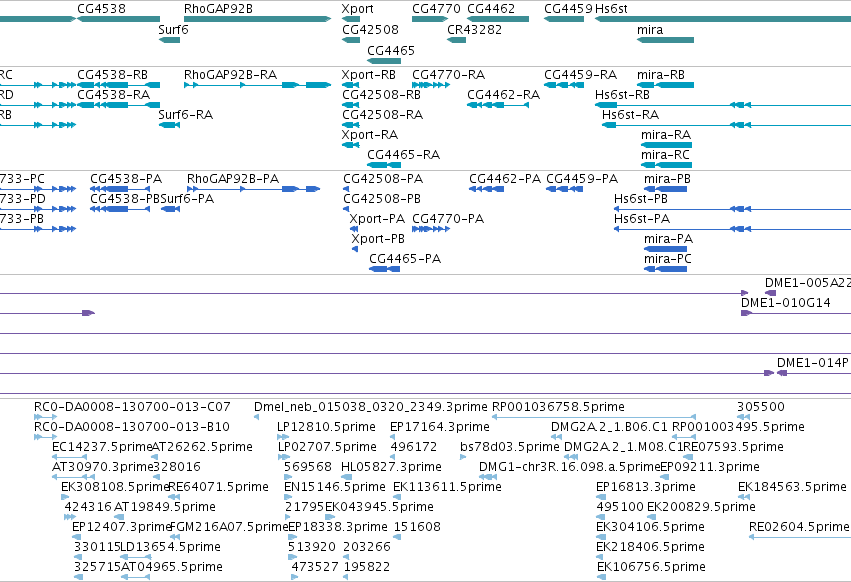Image resolution: width=851 pixels, height=582 pixels.
Task: Click EST AT26262.5prime
Action: point(202,447)
